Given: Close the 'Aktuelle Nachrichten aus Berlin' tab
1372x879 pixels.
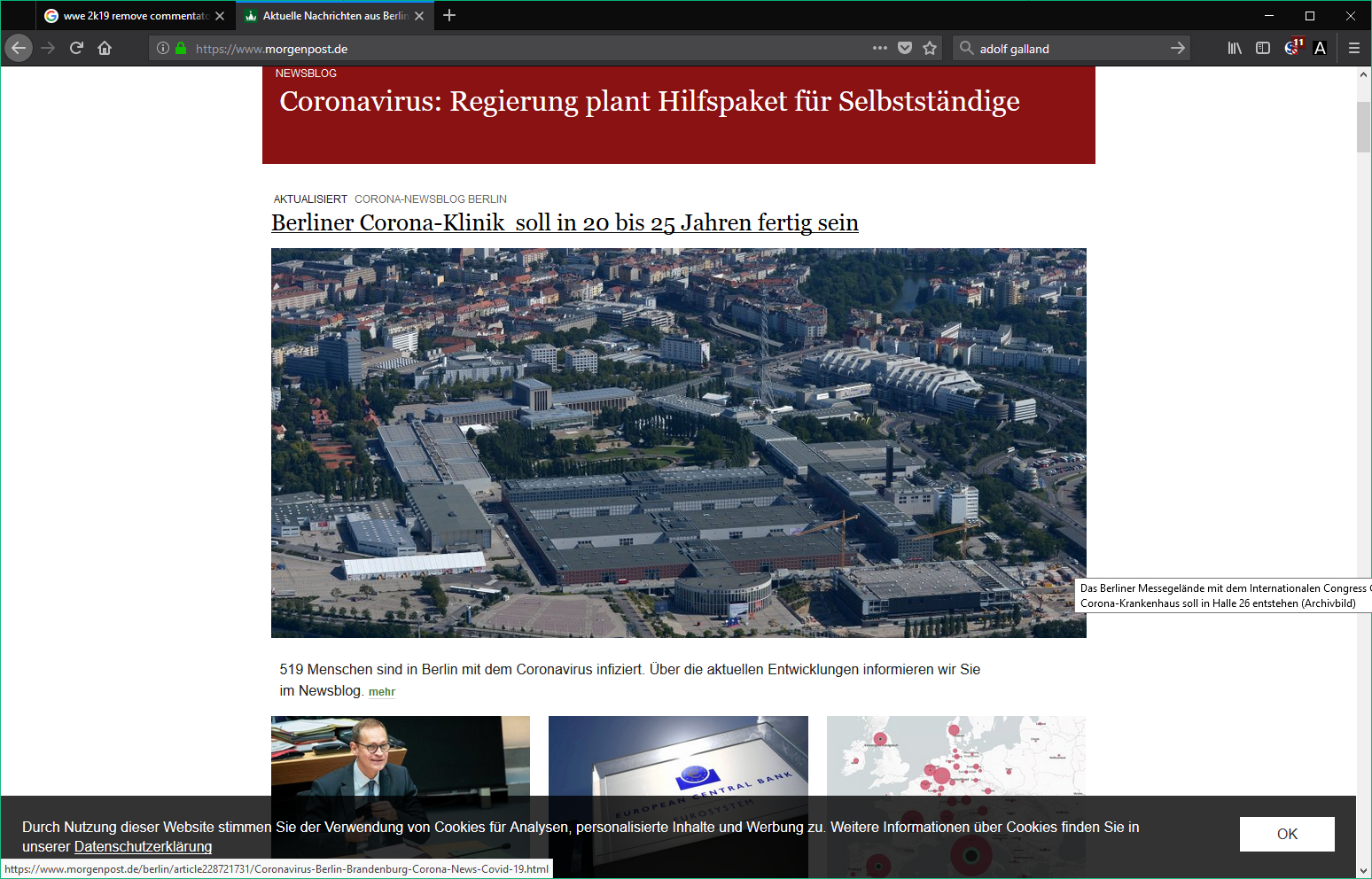Looking at the screenshot, I should coord(419,16).
